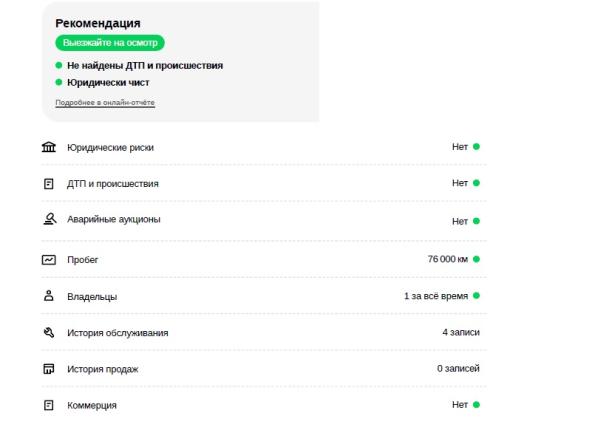Select the ДТП и происшествия row label
The width and height of the screenshot is (595, 447).
tap(113, 184)
